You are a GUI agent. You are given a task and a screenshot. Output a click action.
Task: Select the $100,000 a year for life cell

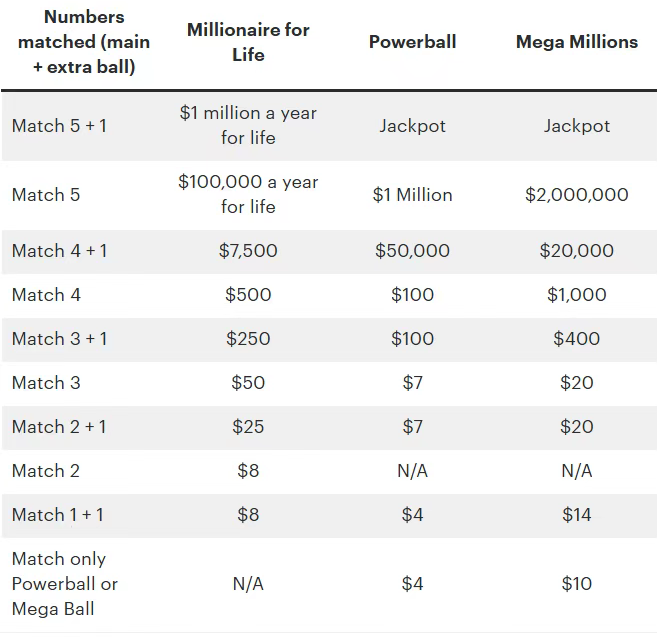[248, 194]
